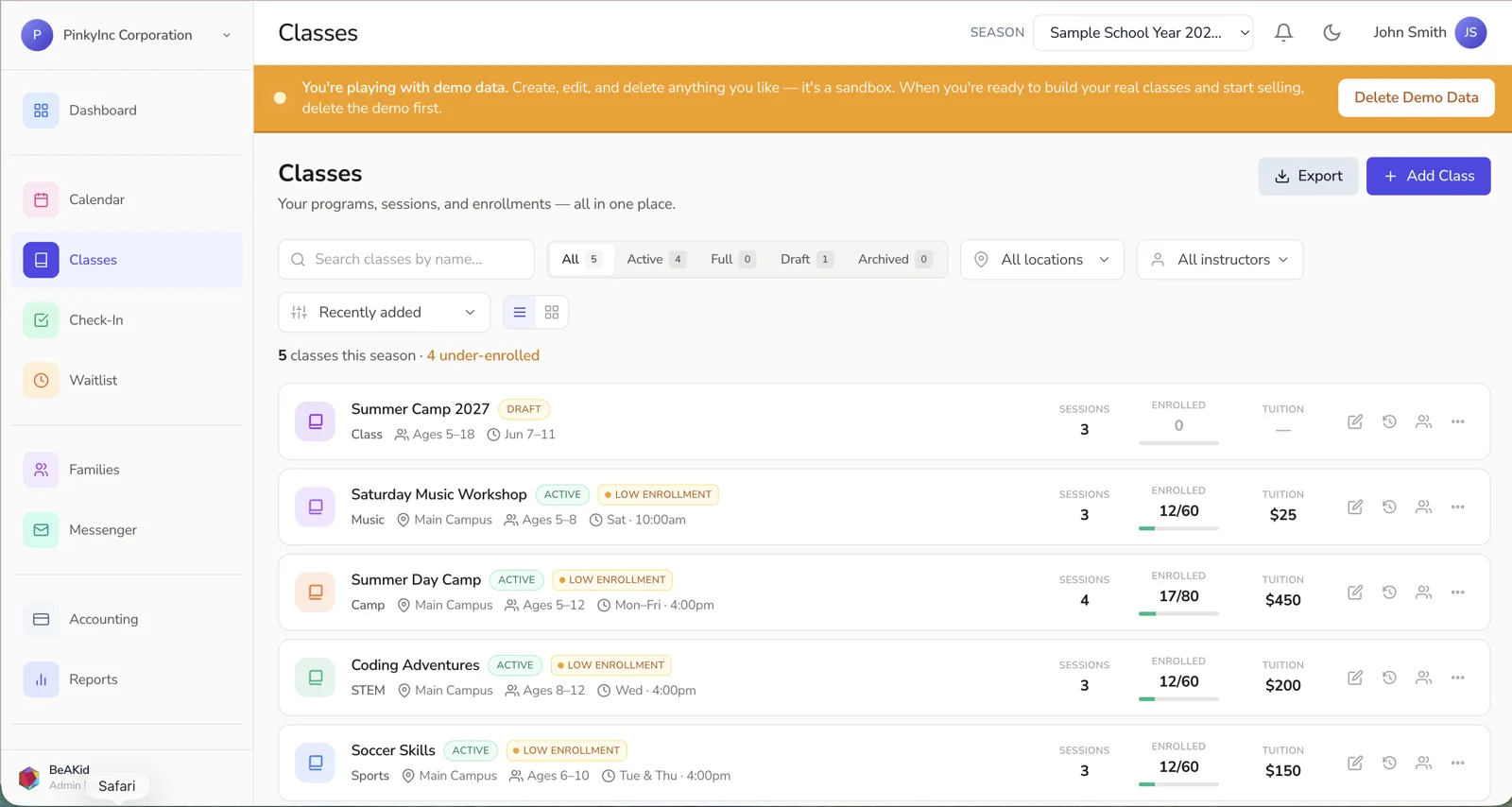Open John Smith JS avatar menu

(1470, 33)
